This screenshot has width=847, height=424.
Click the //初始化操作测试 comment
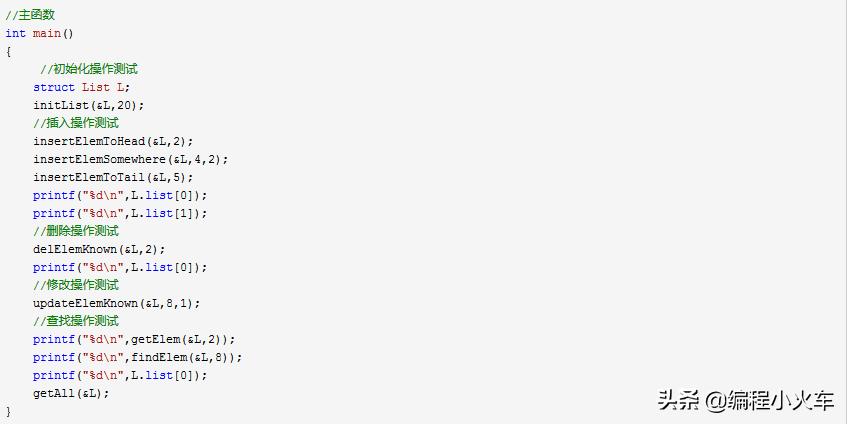[88, 69]
